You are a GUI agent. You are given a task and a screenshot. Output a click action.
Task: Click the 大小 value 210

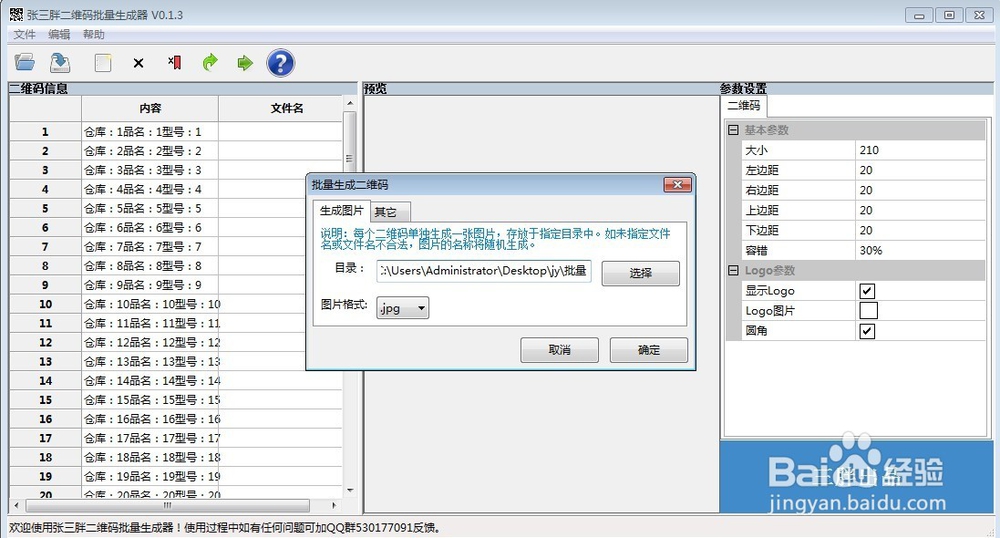tap(920, 150)
